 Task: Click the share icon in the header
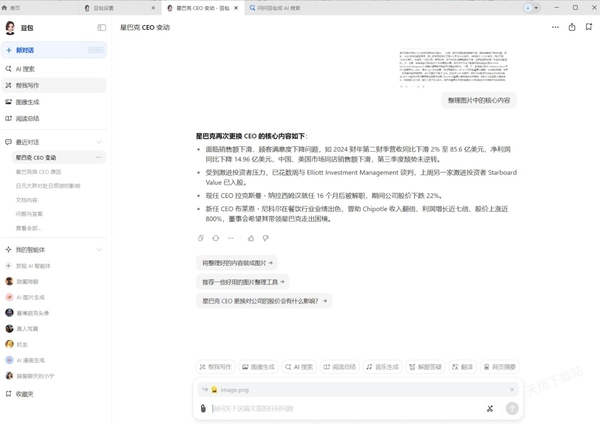[572, 27]
